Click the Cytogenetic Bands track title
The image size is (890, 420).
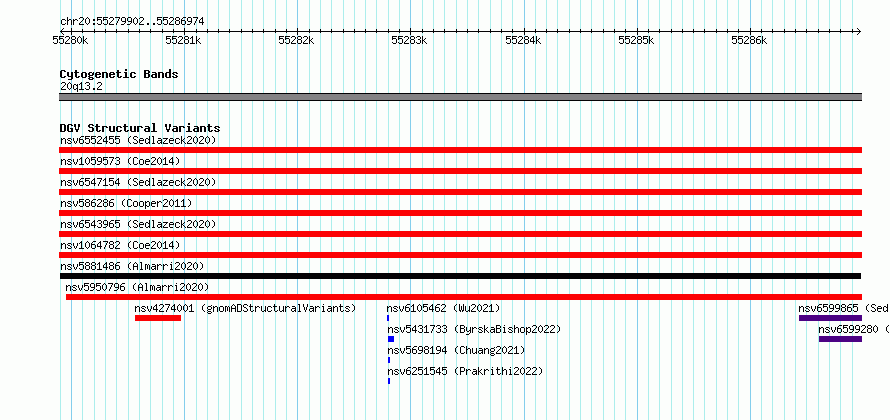119,74
